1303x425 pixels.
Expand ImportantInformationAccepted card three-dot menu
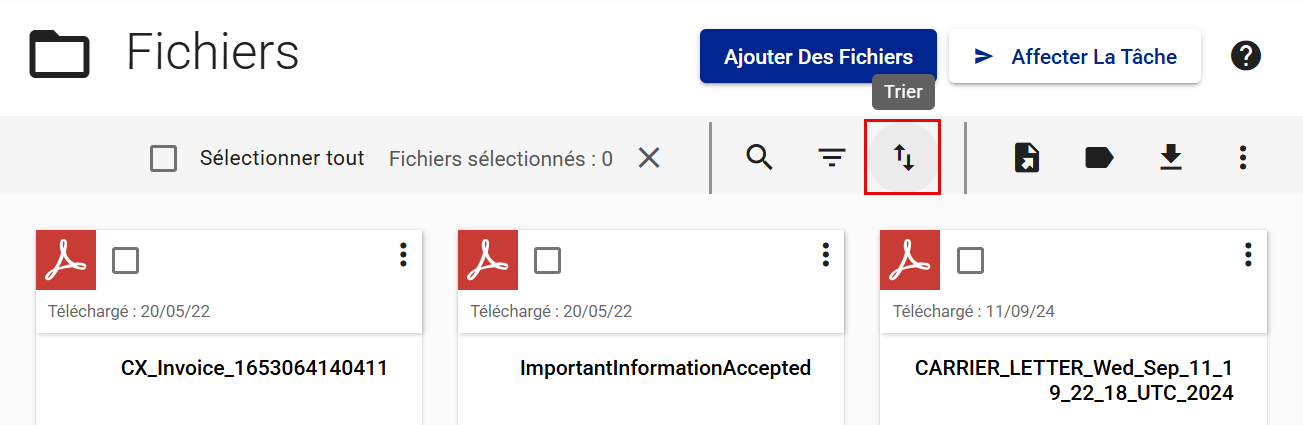[825, 255]
